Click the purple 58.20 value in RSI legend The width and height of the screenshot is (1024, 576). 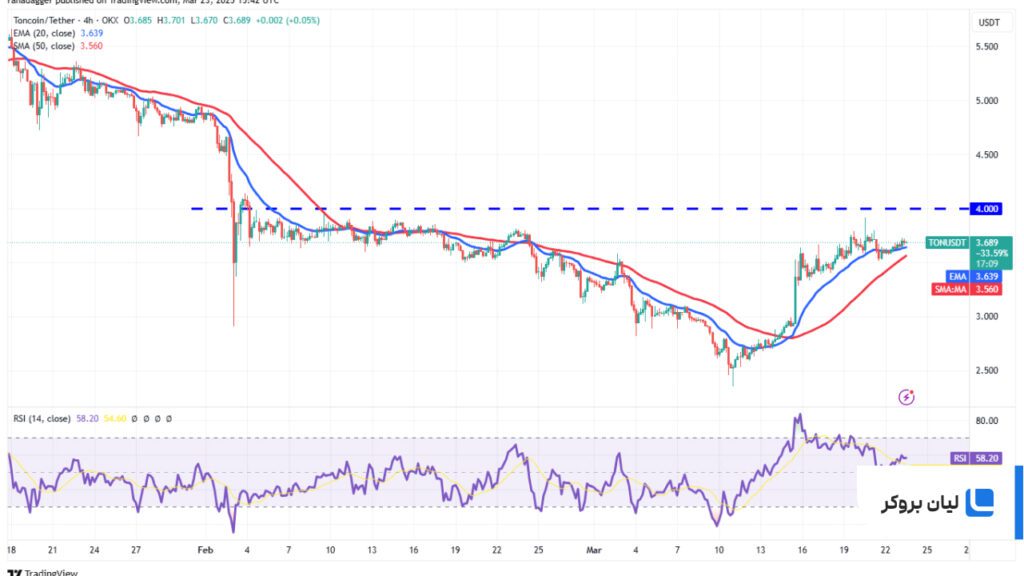pyautogui.click(x=87, y=419)
